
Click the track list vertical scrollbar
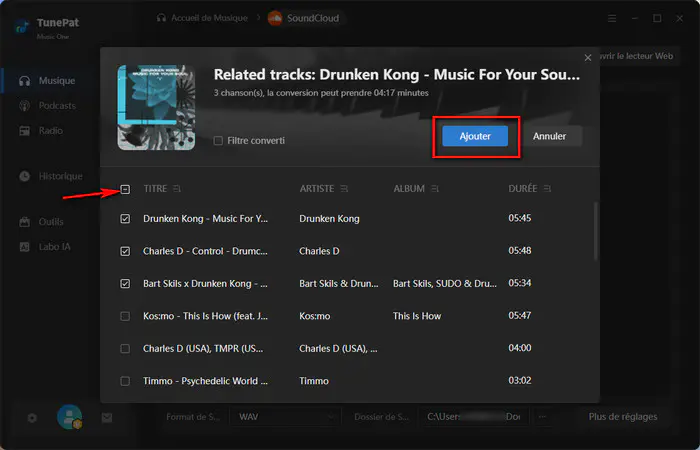[596, 231]
